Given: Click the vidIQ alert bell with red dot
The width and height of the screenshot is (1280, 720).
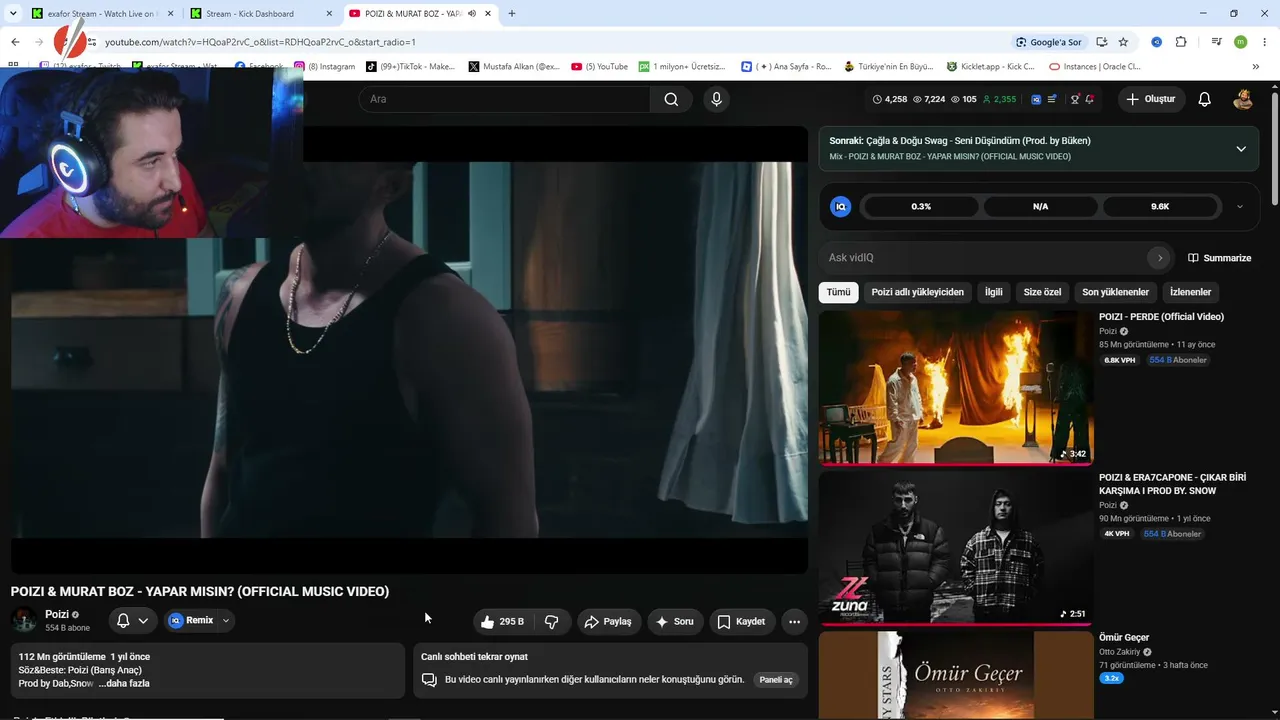Looking at the screenshot, I should [1089, 99].
